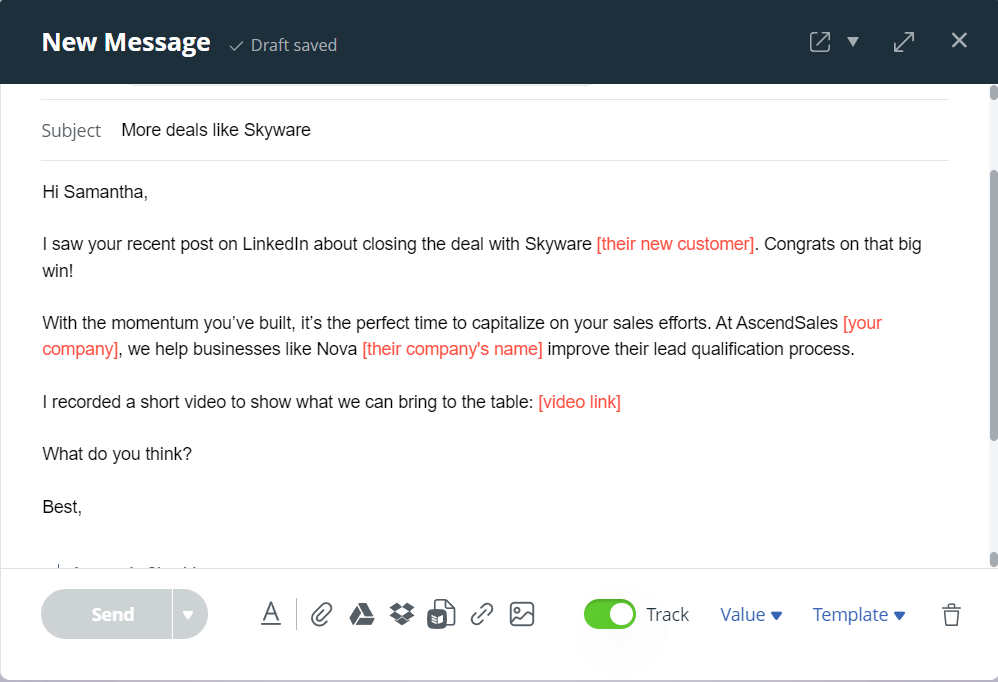Screen dimensions: 998x682
Task: Insert a hyperlink with the chain icon
Action: (482, 615)
